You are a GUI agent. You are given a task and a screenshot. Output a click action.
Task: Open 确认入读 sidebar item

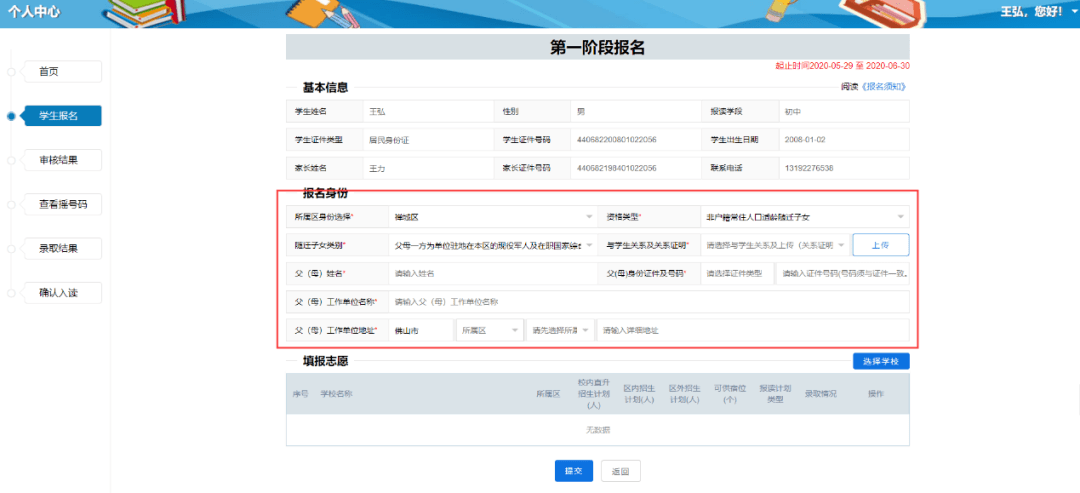(63, 293)
